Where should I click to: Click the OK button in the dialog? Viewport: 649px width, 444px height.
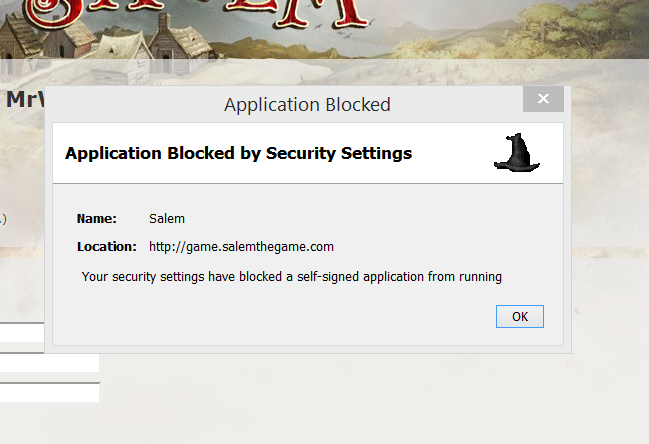coord(519,316)
